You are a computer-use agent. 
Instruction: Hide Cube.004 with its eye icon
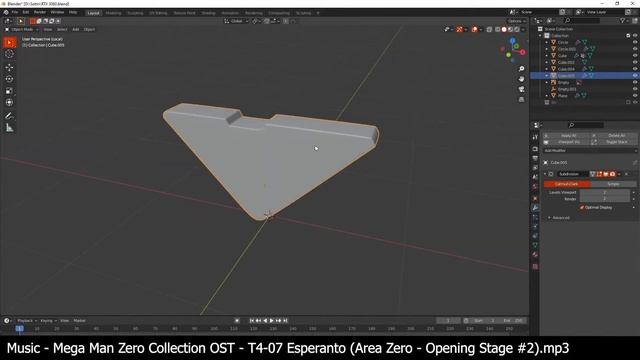(635, 69)
